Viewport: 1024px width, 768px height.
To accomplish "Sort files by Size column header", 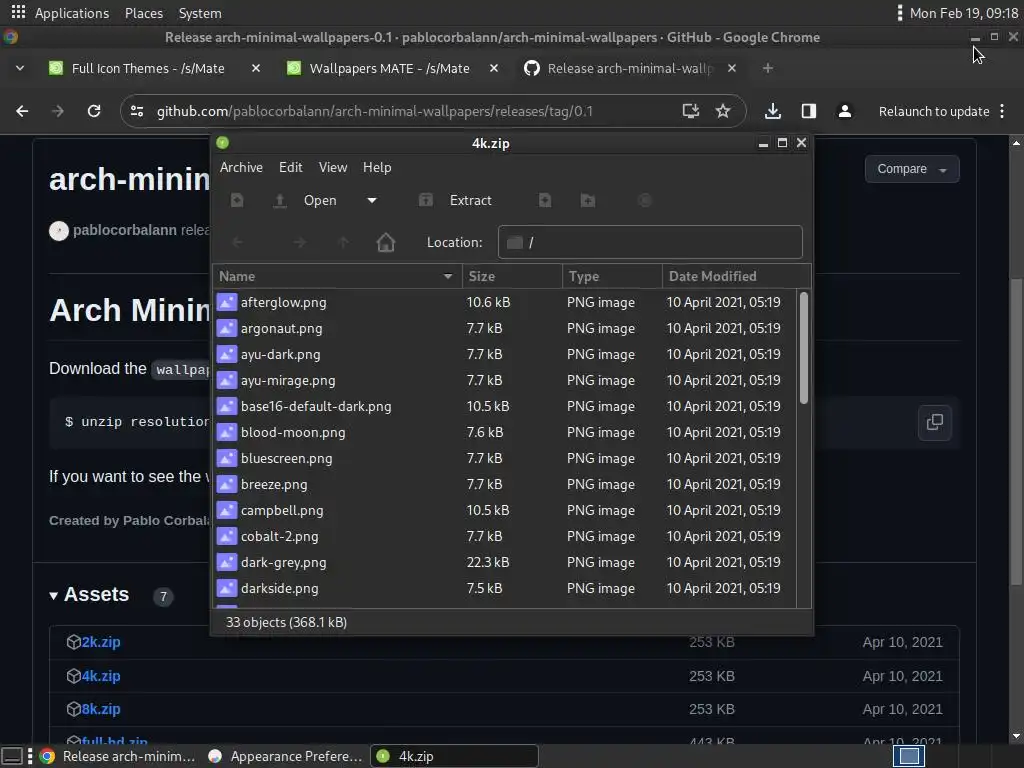I will [x=512, y=276].
